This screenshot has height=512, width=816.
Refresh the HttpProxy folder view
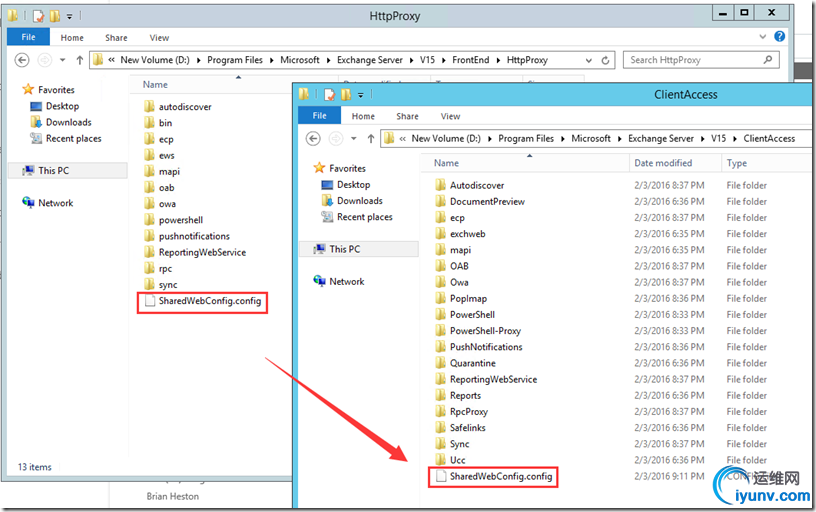pos(605,60)
